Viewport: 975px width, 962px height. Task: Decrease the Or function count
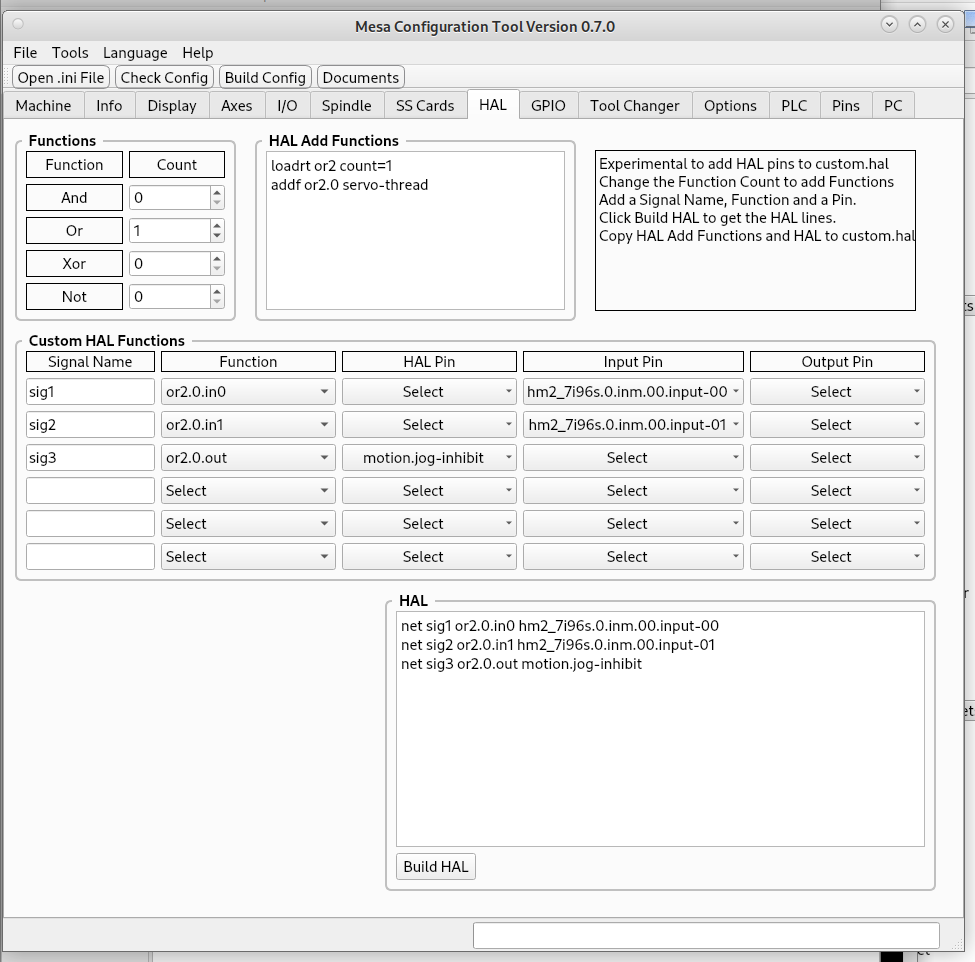pos(217,236)
